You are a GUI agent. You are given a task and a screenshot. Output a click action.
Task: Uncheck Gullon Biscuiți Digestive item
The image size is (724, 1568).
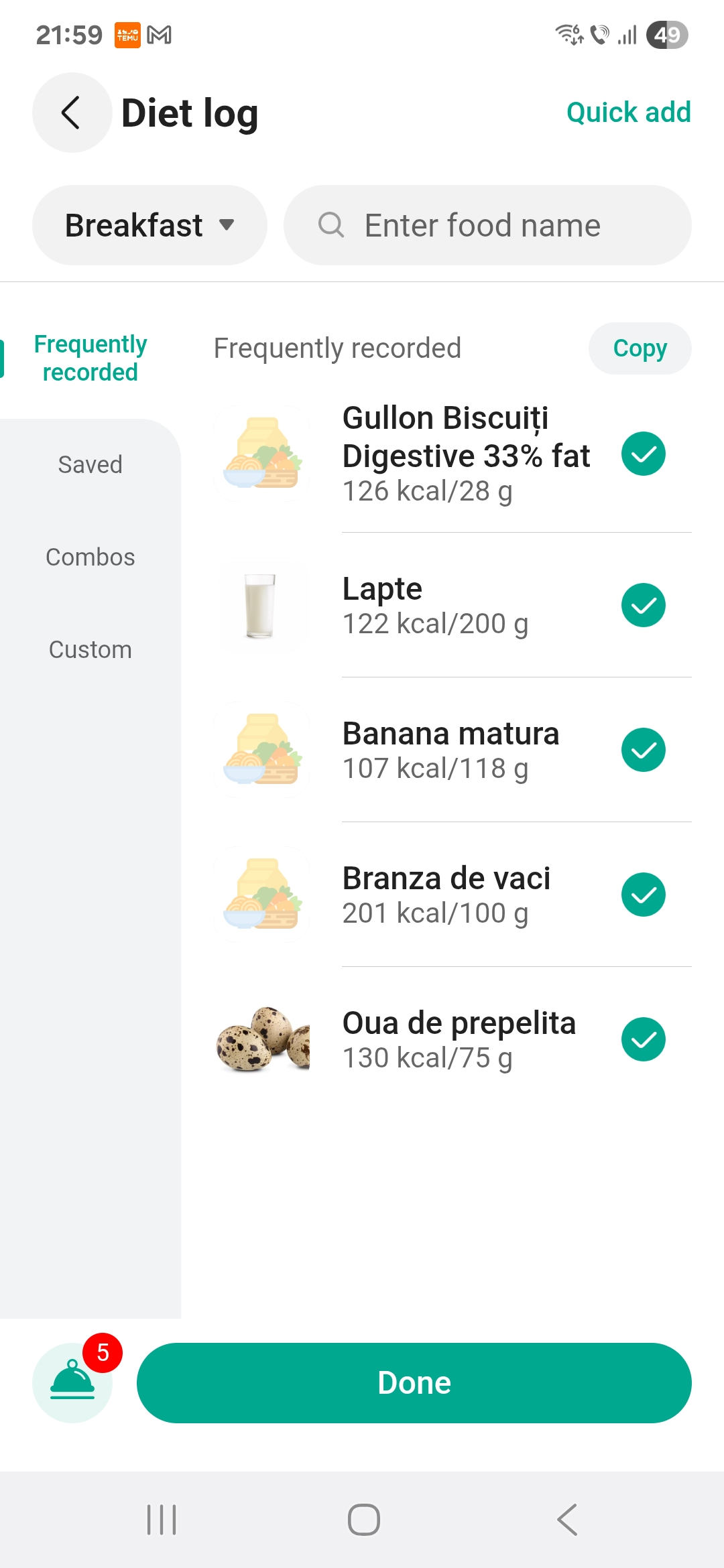click(x=643, y=454)
